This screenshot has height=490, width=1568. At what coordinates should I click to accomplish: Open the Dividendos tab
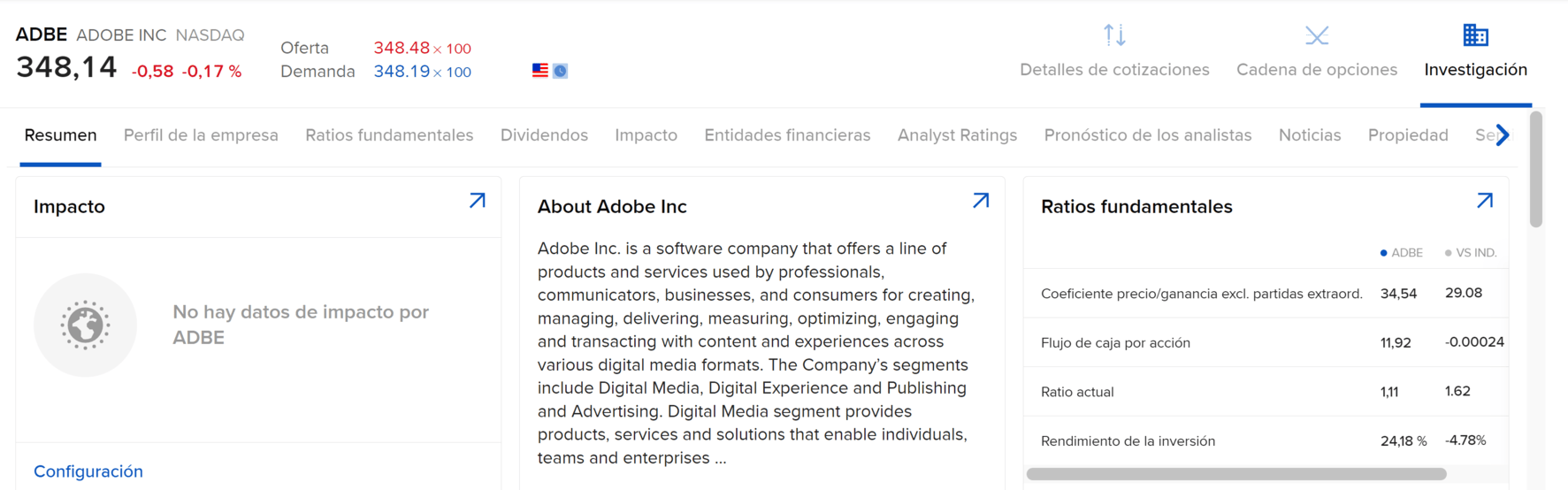tap(544, 135)
